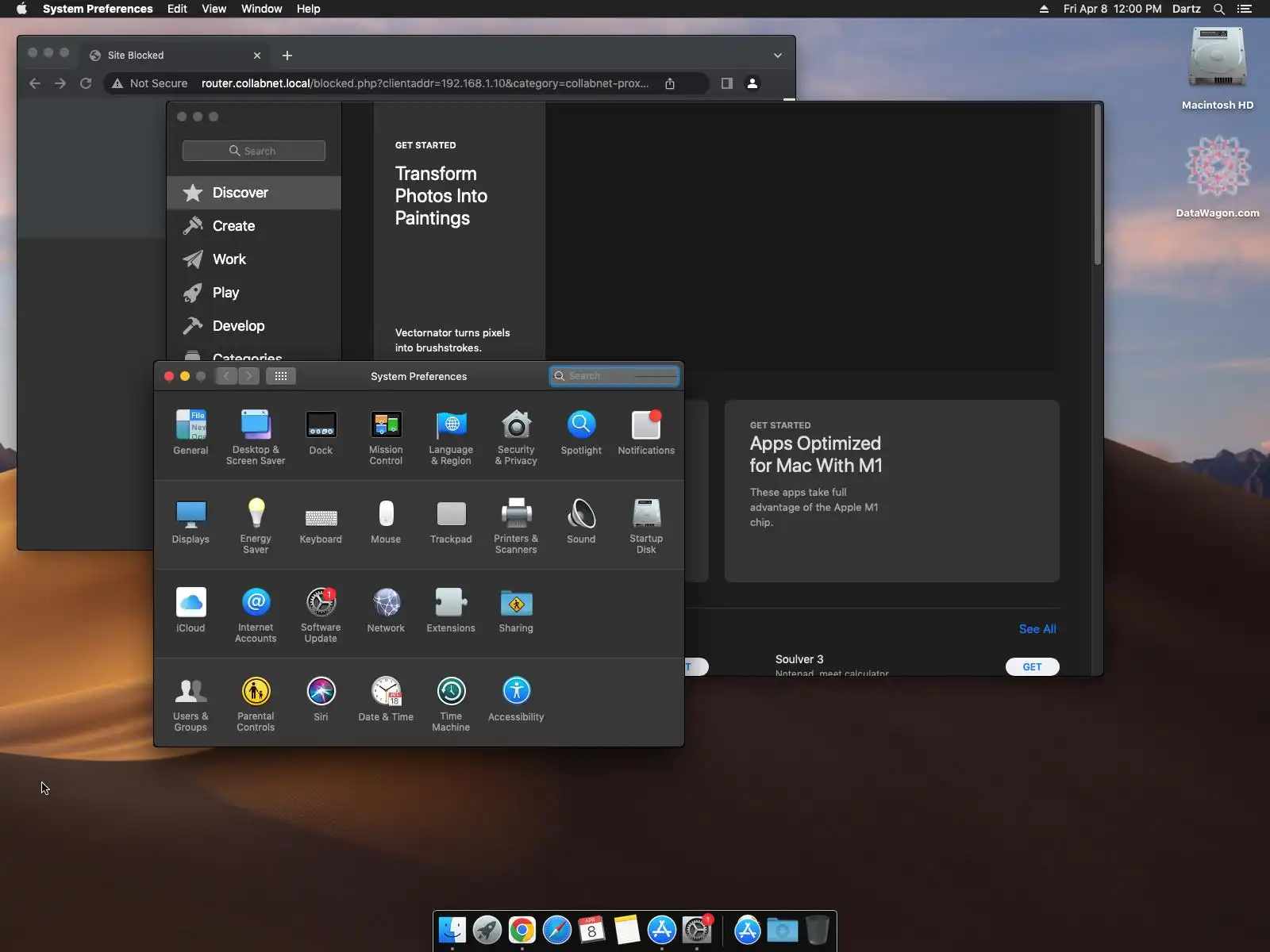
Task: Open a new tab in Chrome
Action: 287,56
